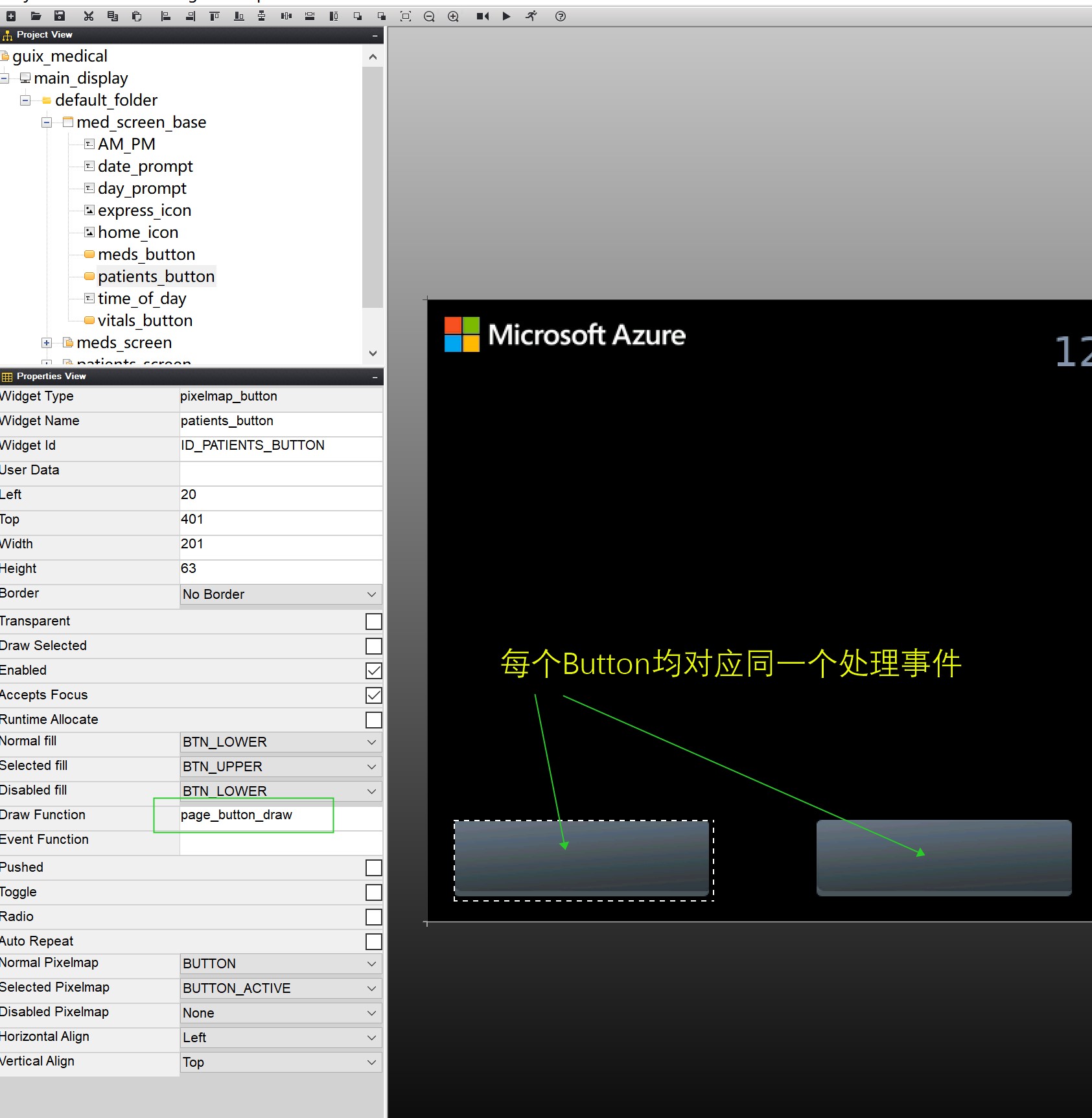Align selected widgets left
Screen dimensions: 1092x1118
pyautogui.click(x=166, y=16)
